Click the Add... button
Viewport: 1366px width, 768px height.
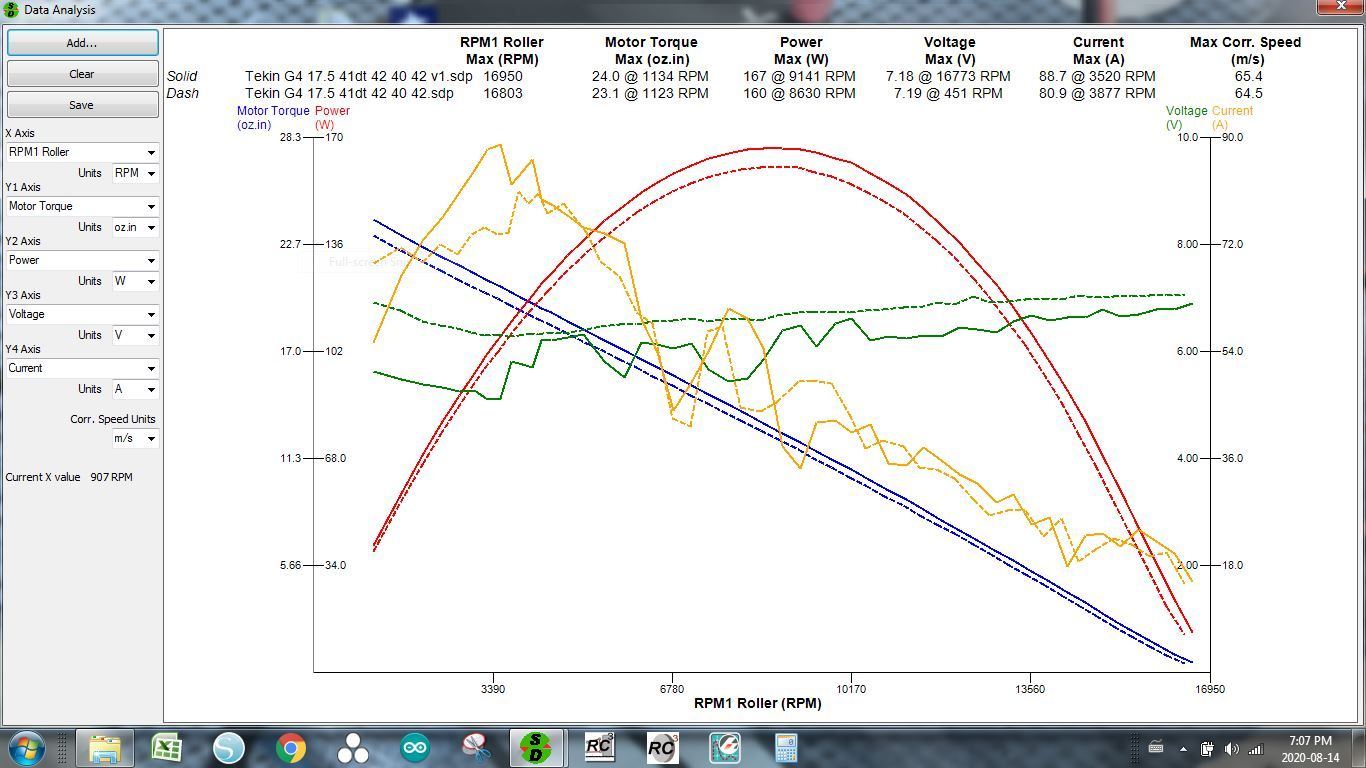pyautogui.click(x=82, y=43)
